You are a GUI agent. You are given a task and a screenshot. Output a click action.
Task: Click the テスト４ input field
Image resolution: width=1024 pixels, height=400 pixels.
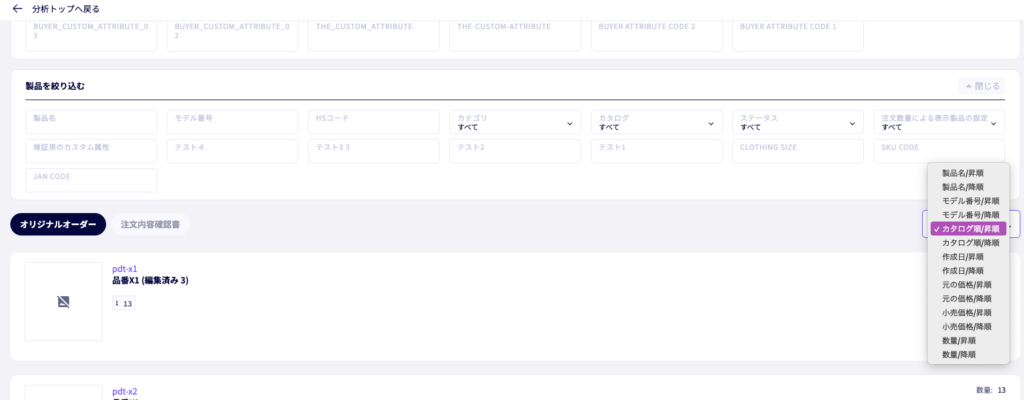tap(232, 151)
